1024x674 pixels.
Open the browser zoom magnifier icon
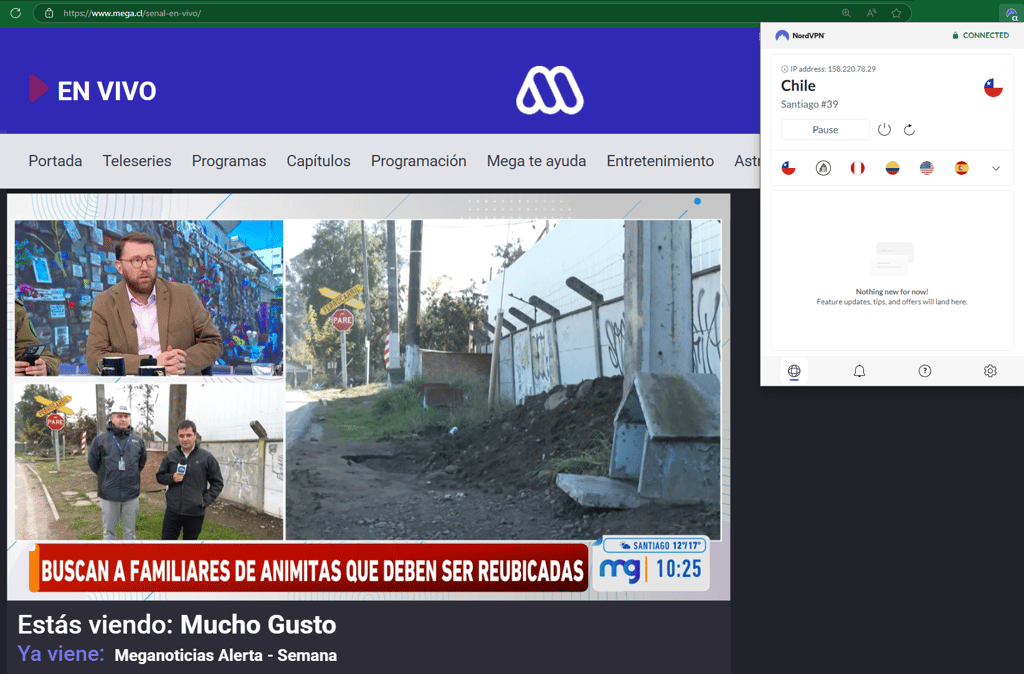846,13
